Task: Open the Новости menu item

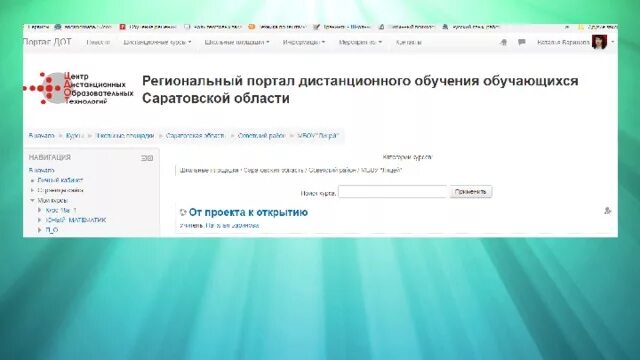Action: pyautogui.click(x=98, y=42)
